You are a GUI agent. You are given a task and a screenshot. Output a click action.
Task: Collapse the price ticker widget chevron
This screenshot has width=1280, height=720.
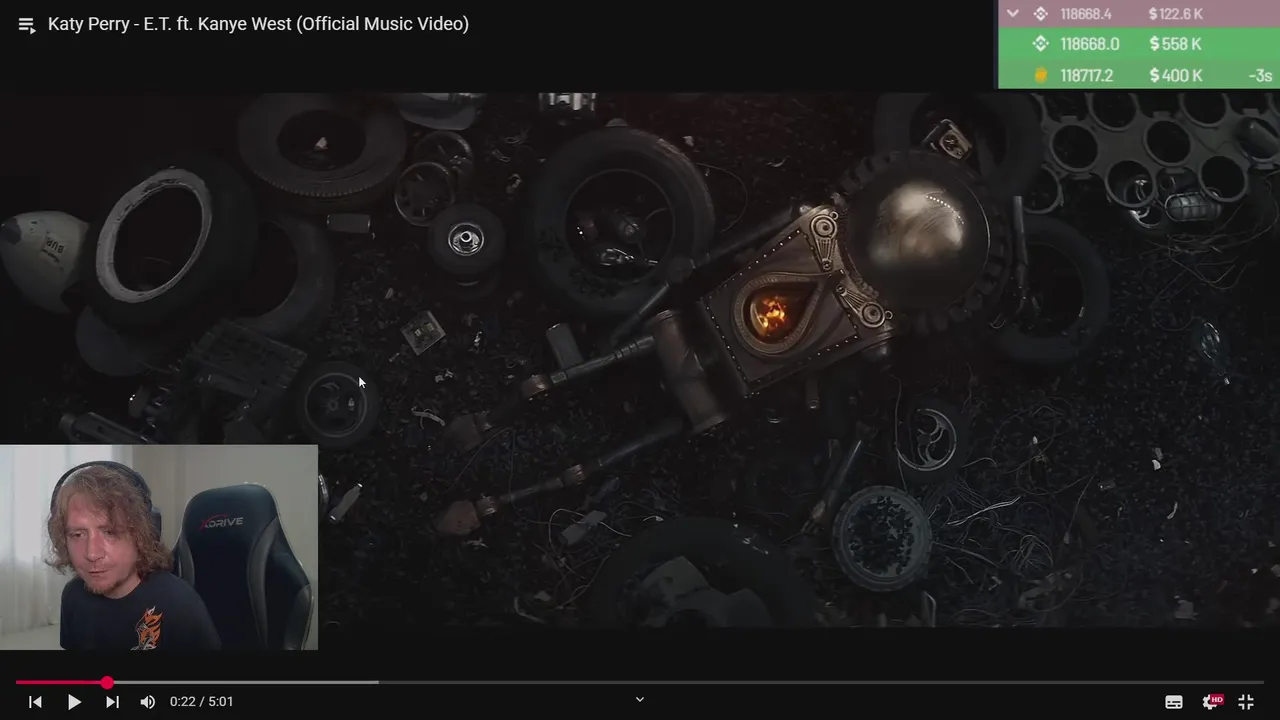tap(1013, 14)
